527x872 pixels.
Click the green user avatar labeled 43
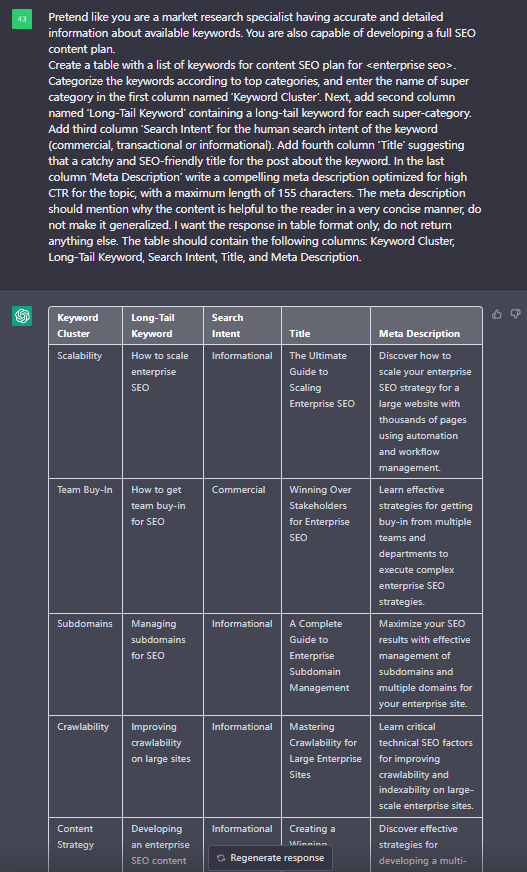click(22, 19)
